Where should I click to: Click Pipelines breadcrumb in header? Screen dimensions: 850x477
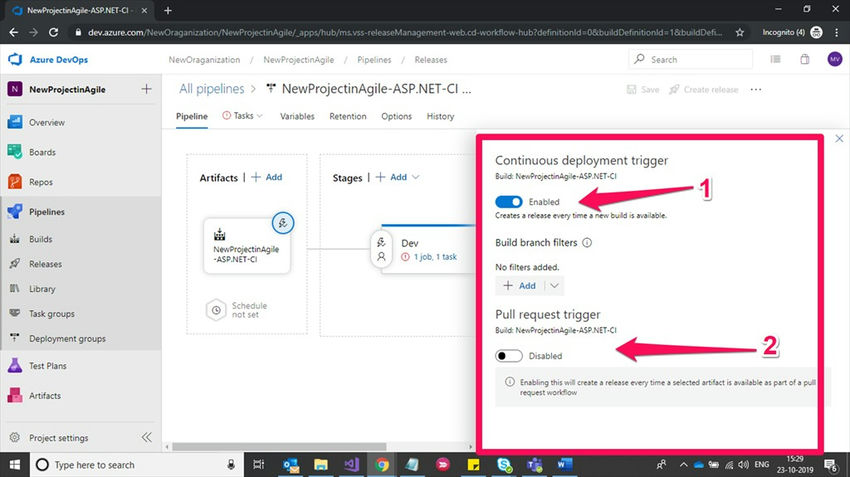374,60
